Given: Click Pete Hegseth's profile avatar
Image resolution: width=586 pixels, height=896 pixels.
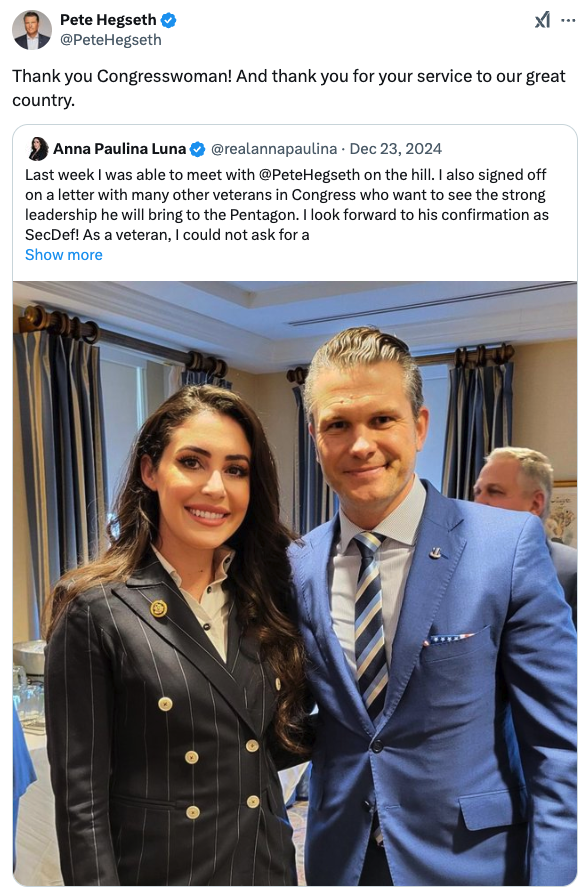Looking at the screenshot, I should point(32,30).
